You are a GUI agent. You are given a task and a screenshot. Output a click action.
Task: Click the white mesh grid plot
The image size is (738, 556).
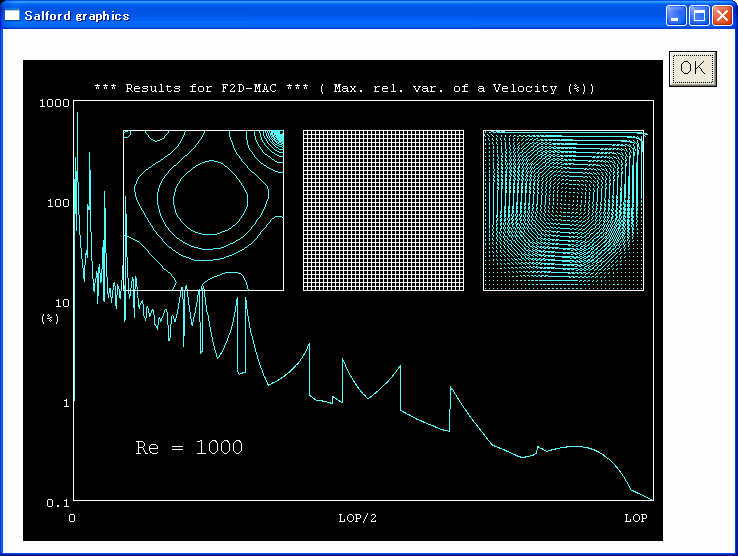(x=384, y=210)
